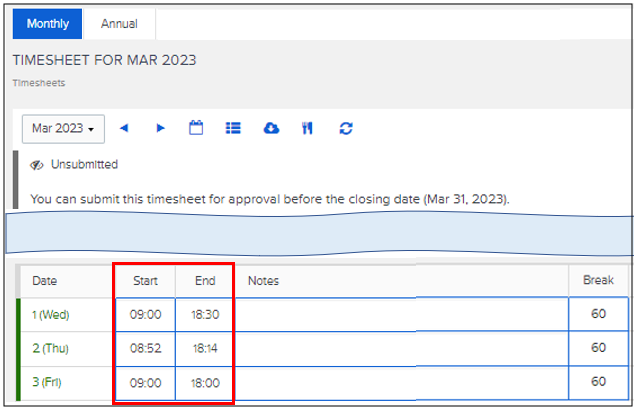Screen dimensions: 634x408
Task: Click the Notes column header
Action: [x=263, y=281]
